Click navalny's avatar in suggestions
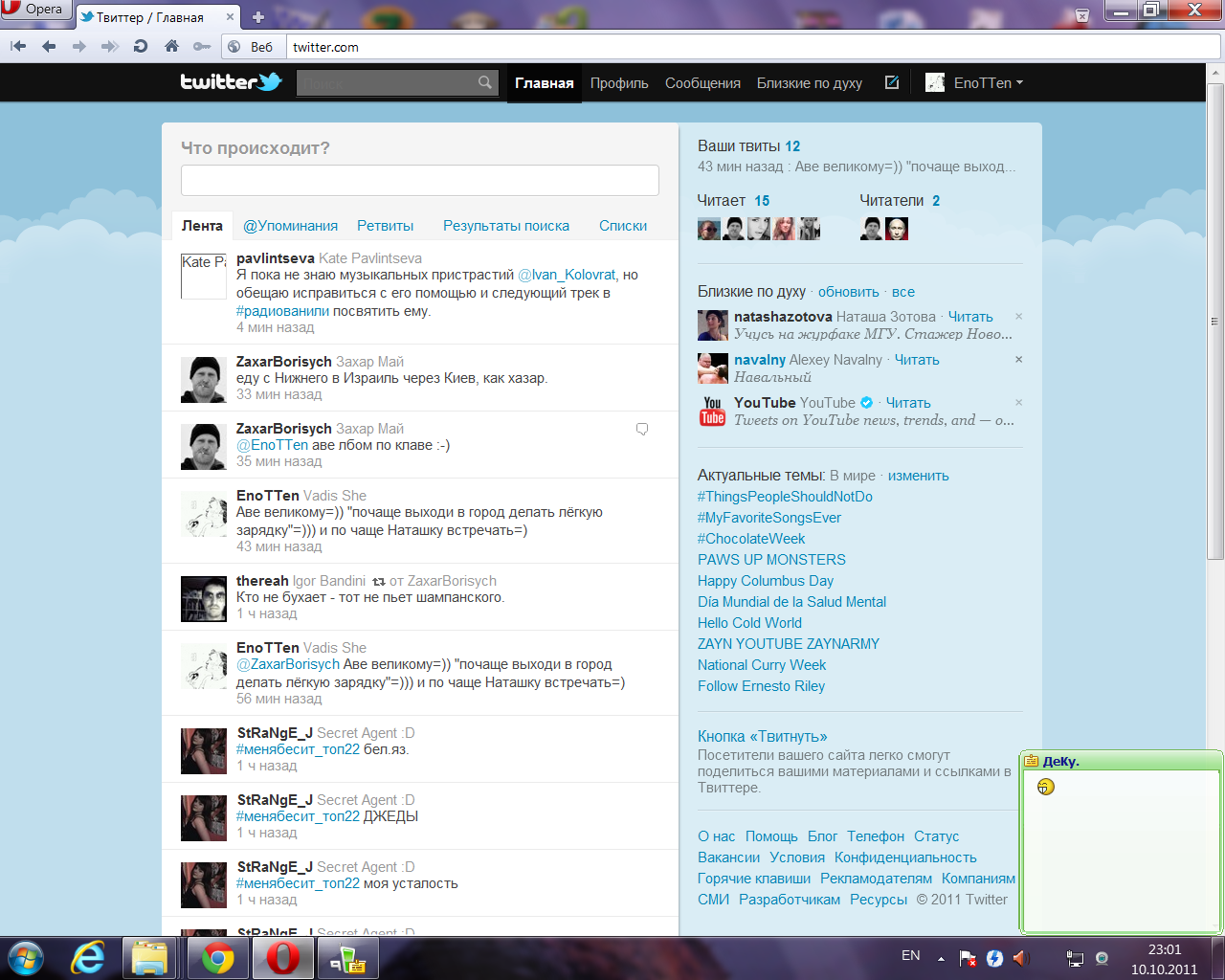Image resolution: width=1225 pixels, height=980 pixels. pyautogui.click(x=712, y=368)
